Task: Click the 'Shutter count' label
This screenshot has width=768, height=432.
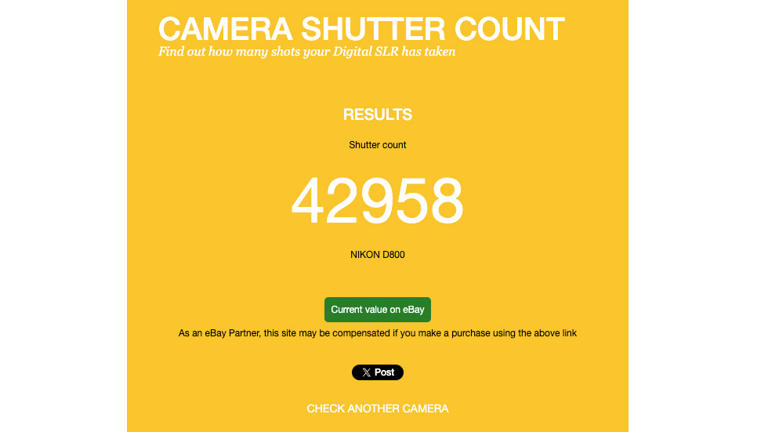Action: 377,145
